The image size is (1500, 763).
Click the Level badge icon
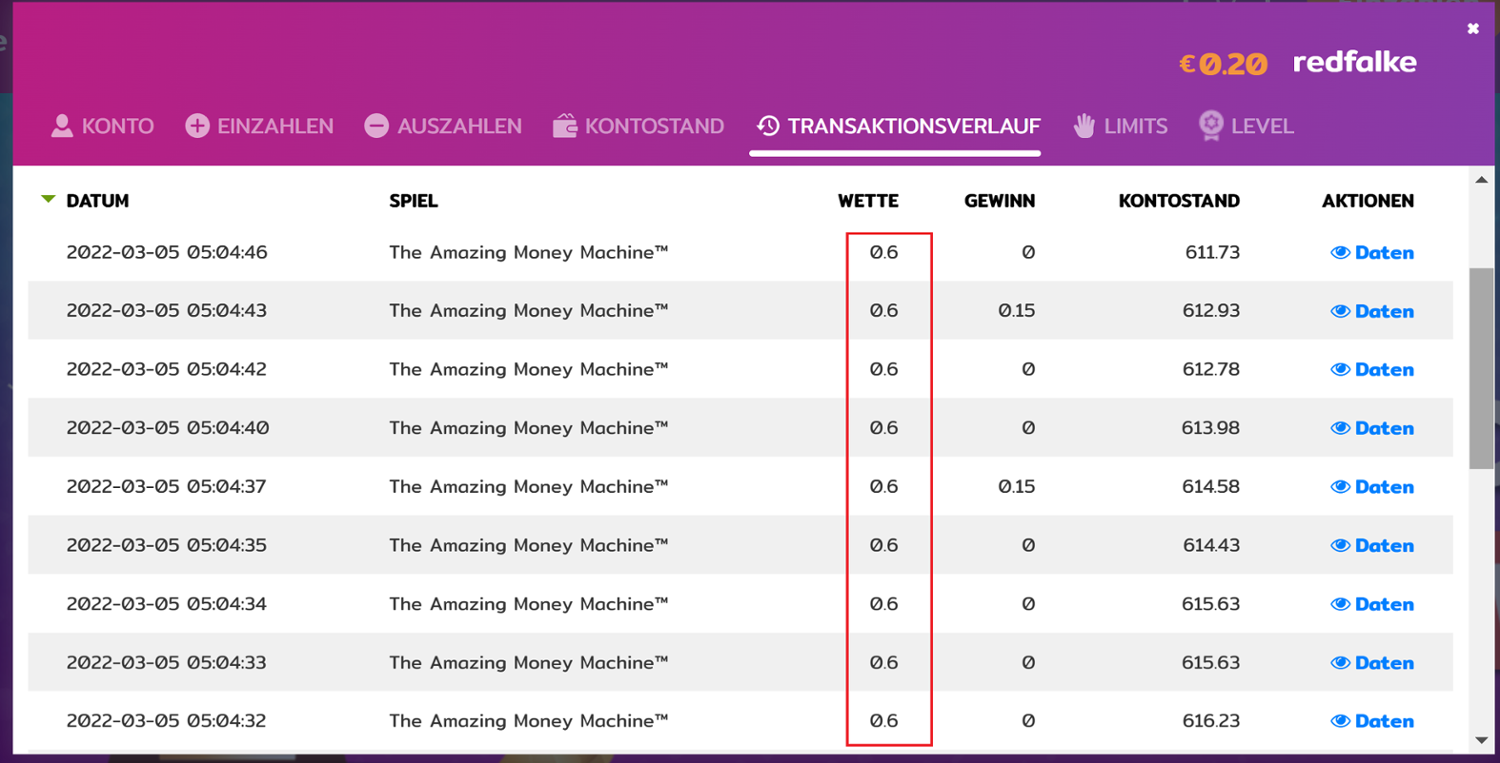(1211, 126)
